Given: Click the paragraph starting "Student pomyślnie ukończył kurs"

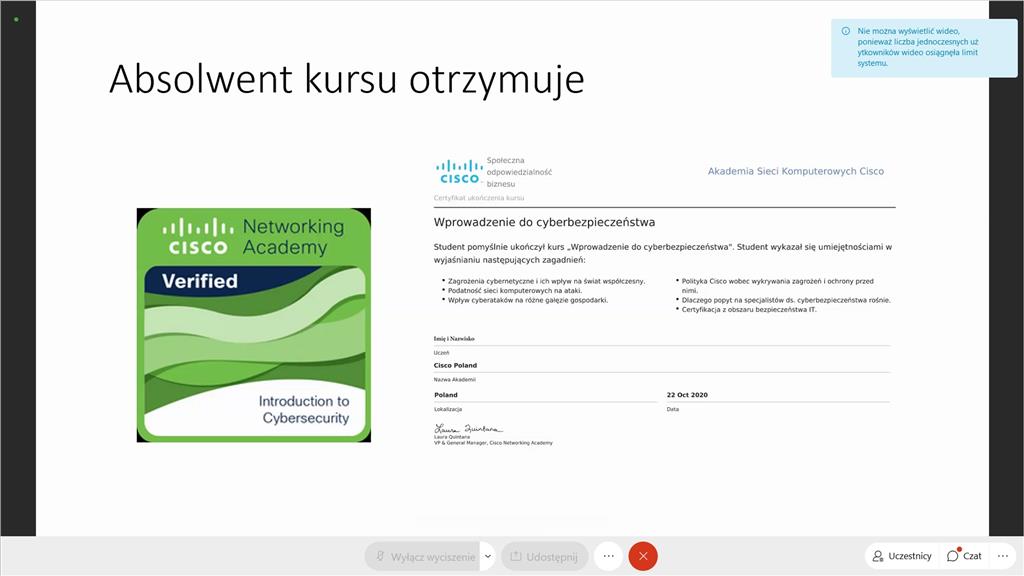Looking at the screenshot, I should [663, 253].
